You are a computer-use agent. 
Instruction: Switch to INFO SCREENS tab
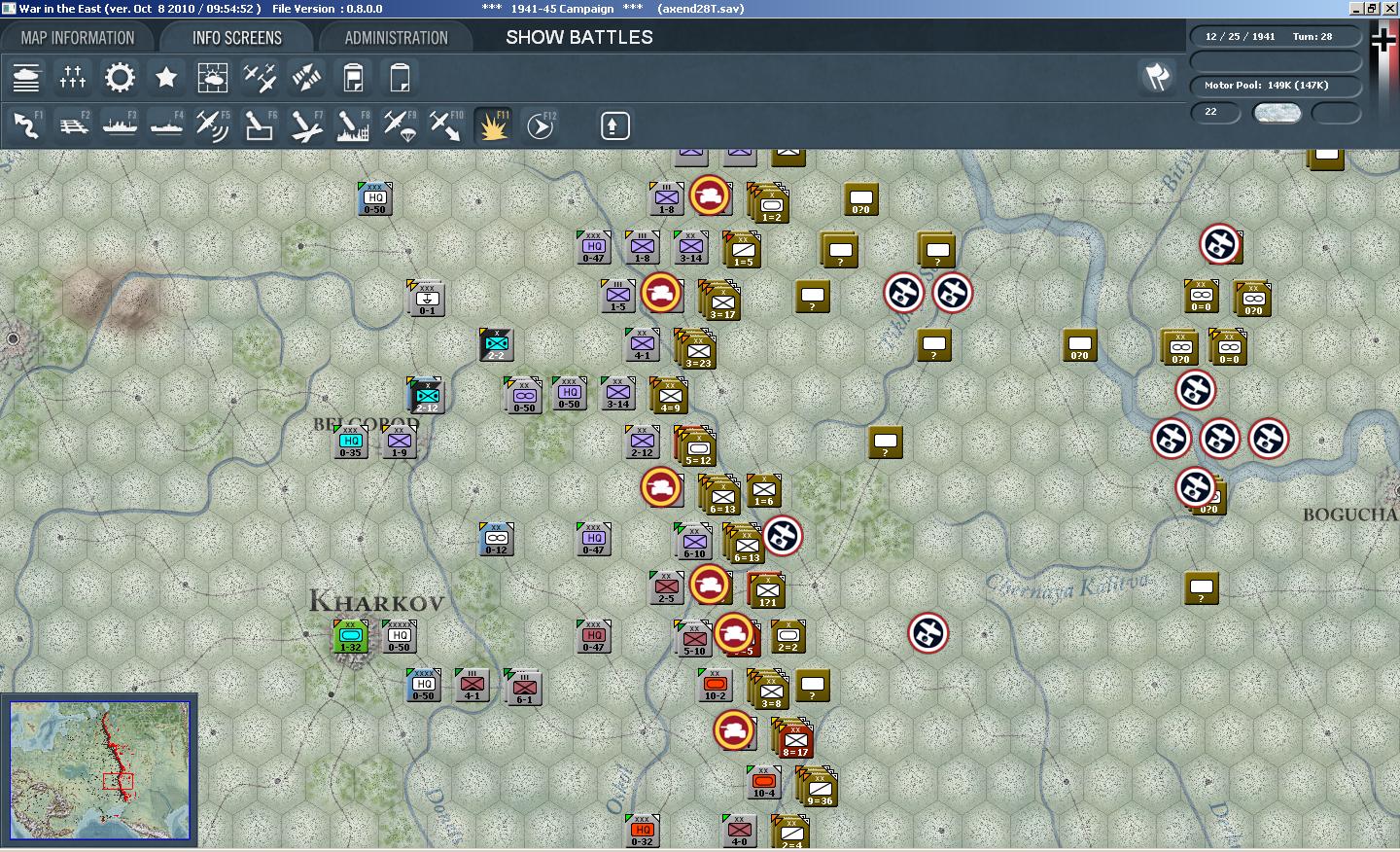[x=236, y=38]
